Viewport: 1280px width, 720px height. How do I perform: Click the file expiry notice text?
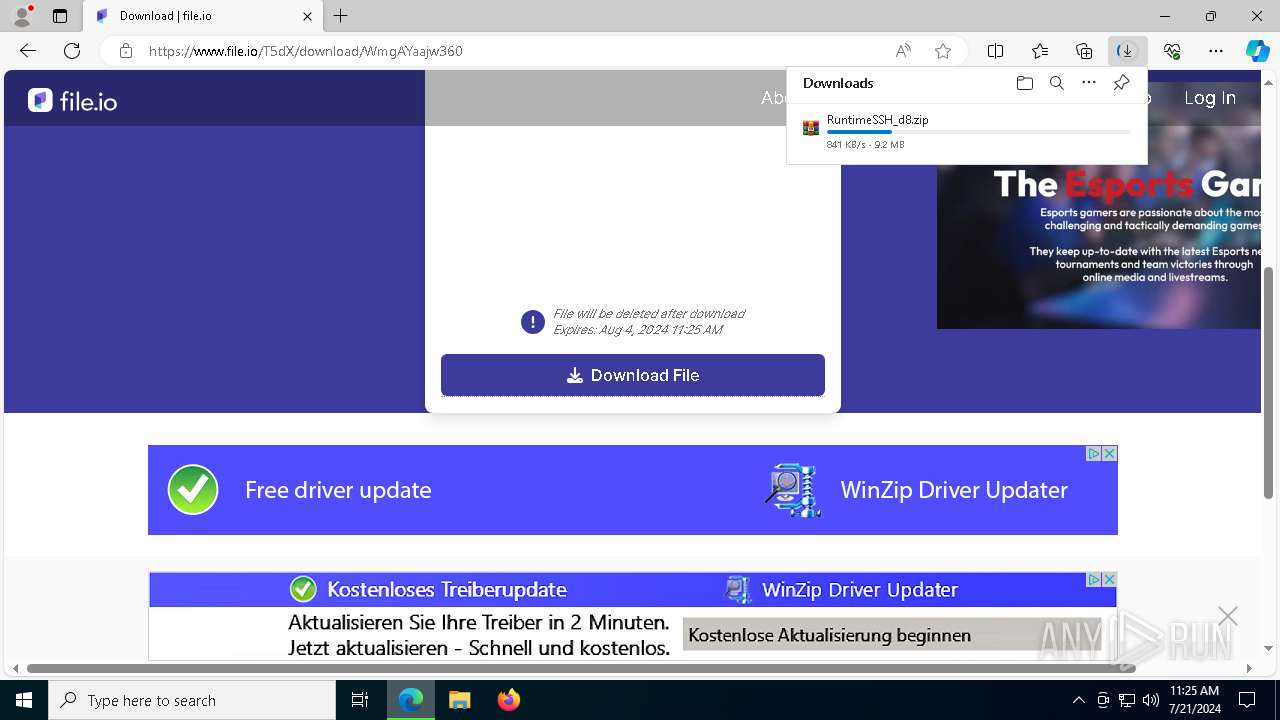pos(649,321)
